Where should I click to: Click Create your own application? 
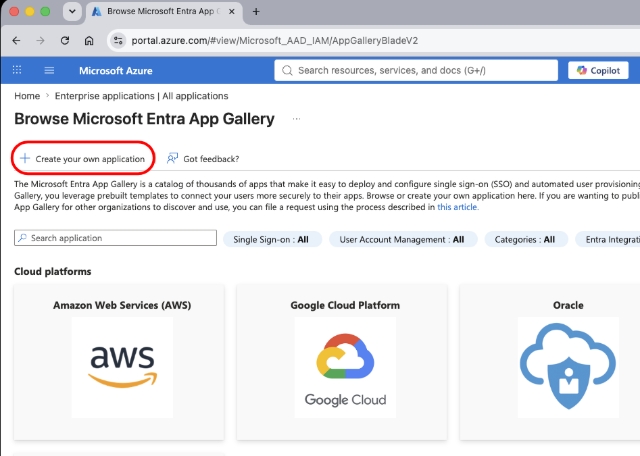click(x=83, y=158)
